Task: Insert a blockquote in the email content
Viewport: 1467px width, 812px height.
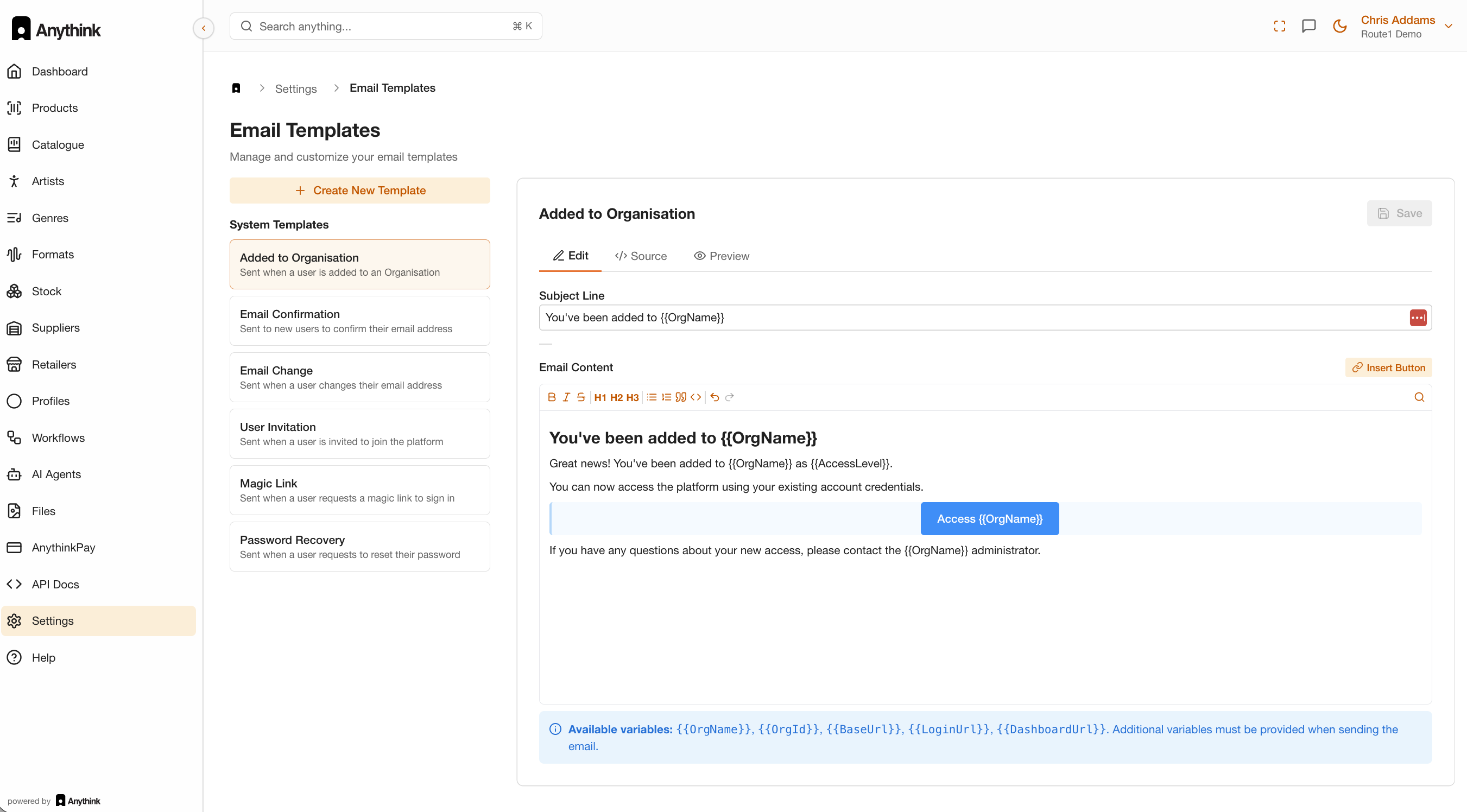Action: [680, 397]
